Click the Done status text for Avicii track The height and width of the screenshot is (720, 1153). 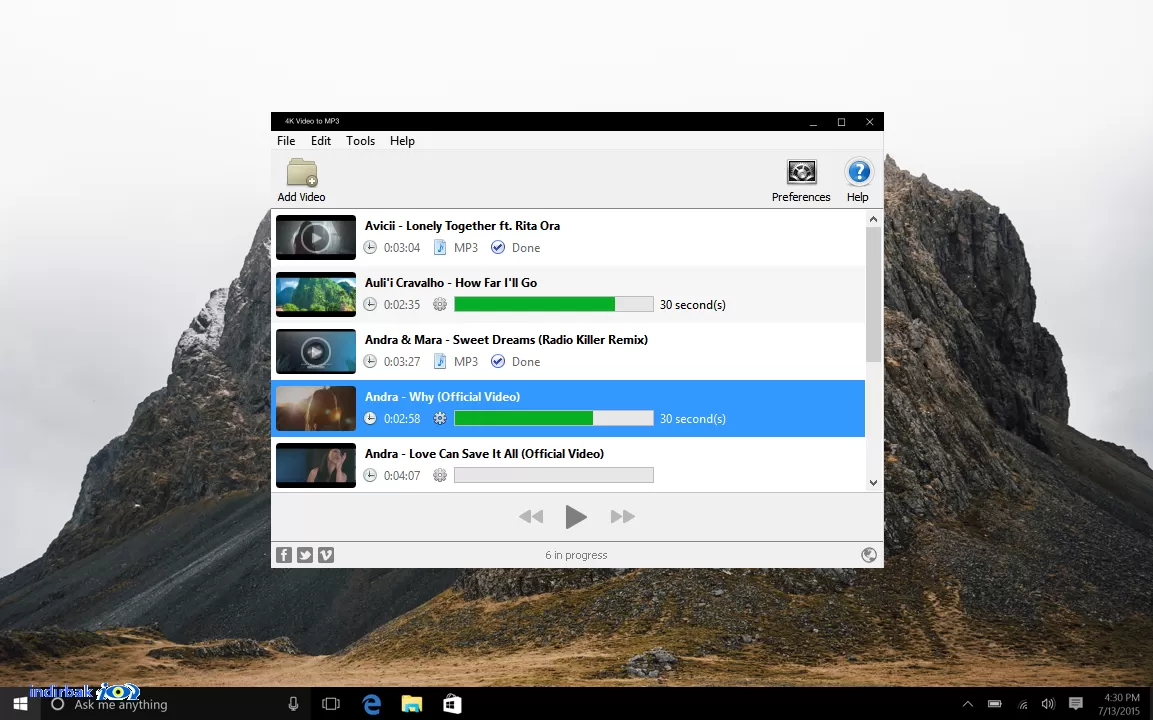pos(526,248)
